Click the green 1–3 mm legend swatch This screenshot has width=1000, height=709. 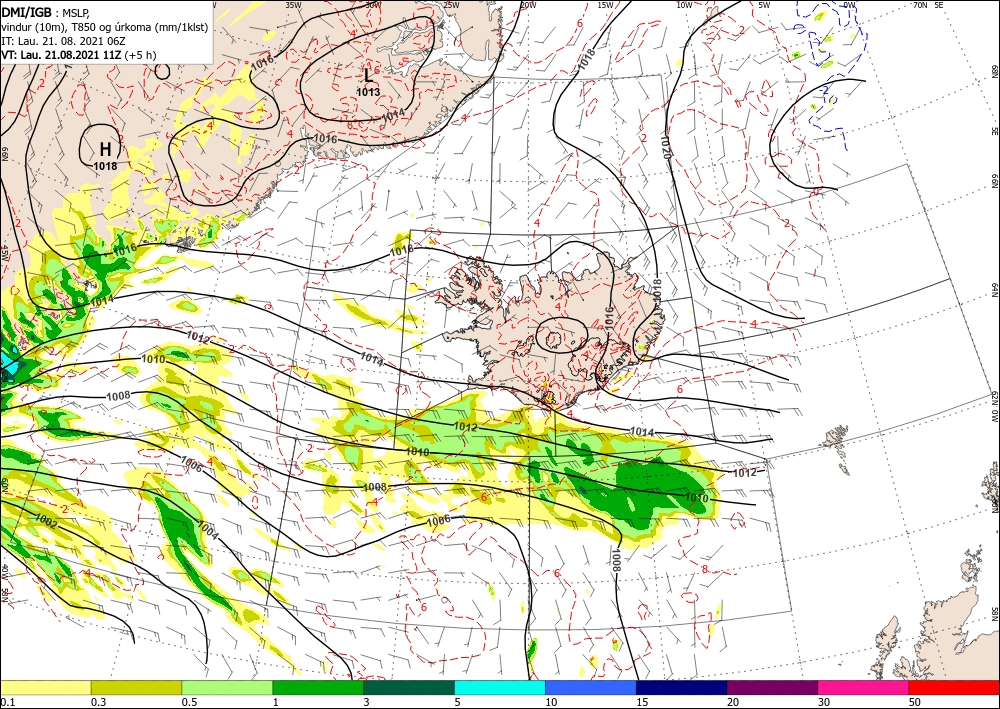tap(318, 687)
